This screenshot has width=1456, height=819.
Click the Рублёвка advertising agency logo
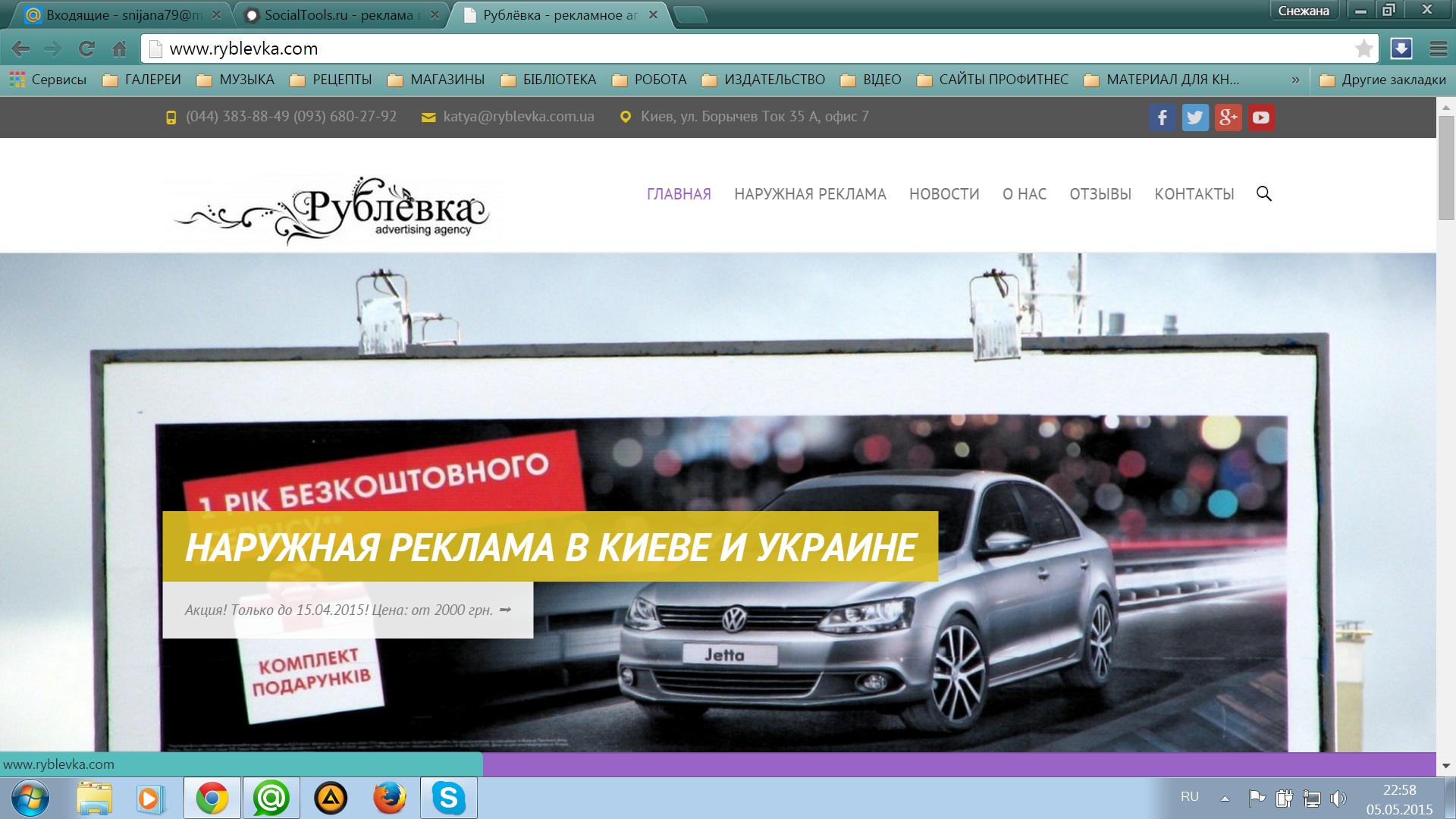[332, 210]
